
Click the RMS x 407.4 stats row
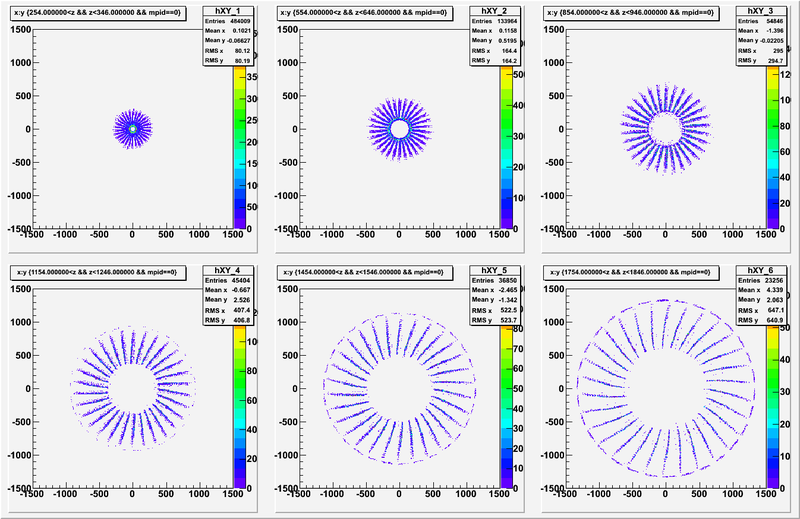tap(228, 310)
